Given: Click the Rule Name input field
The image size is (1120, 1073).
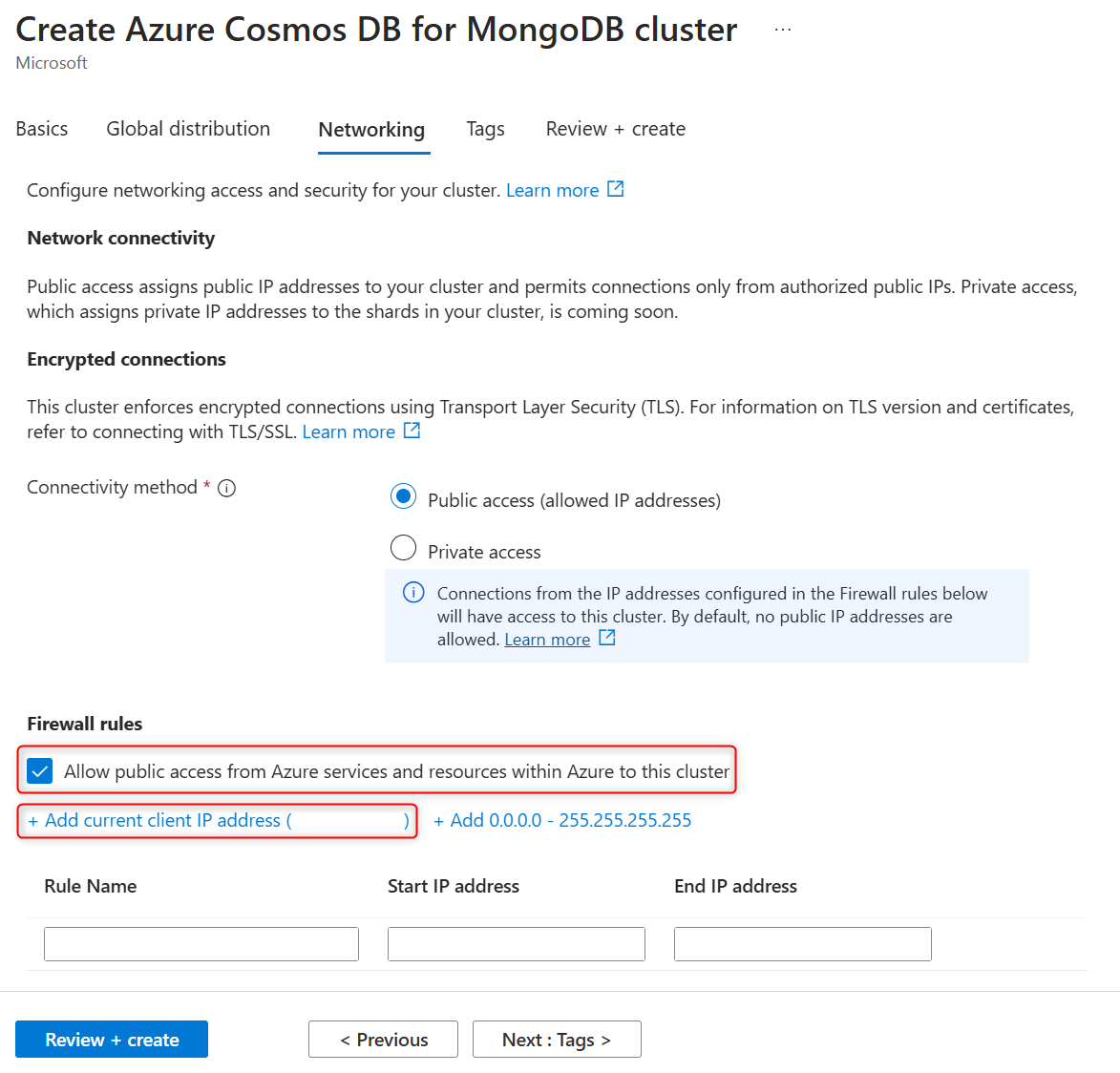Looking at the screenshot, I should click(x=201, y=944).
